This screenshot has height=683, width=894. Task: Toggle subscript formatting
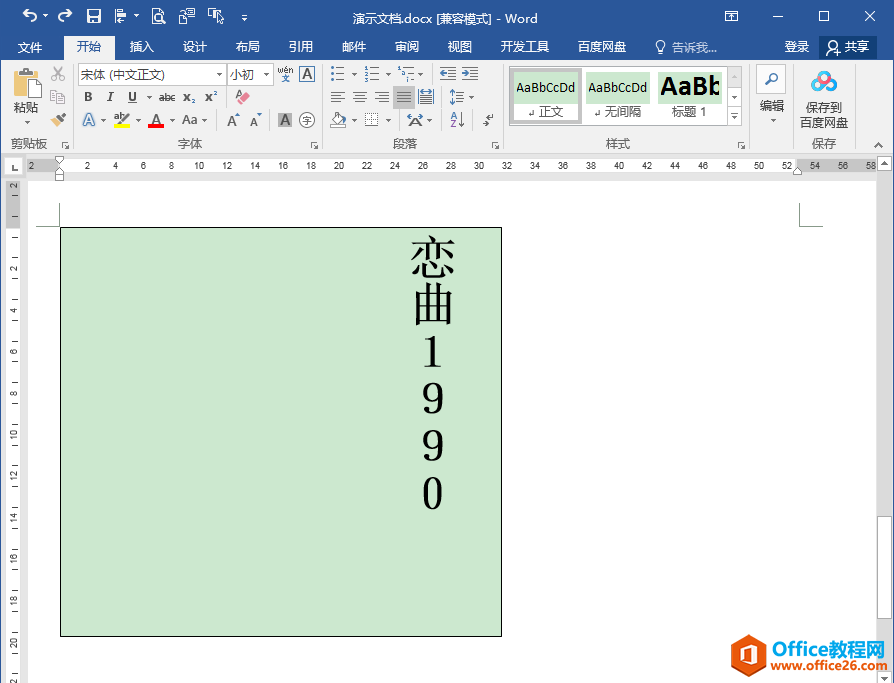pos(189,97)
